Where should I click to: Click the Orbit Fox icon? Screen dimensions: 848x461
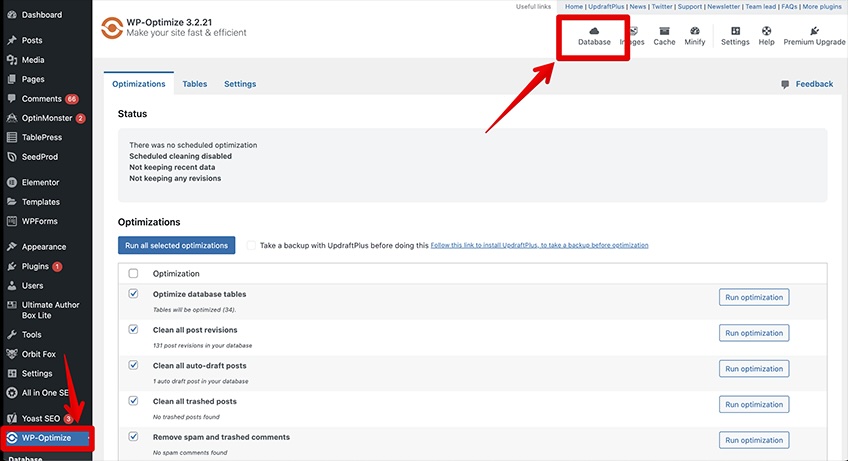coord(12,354)
